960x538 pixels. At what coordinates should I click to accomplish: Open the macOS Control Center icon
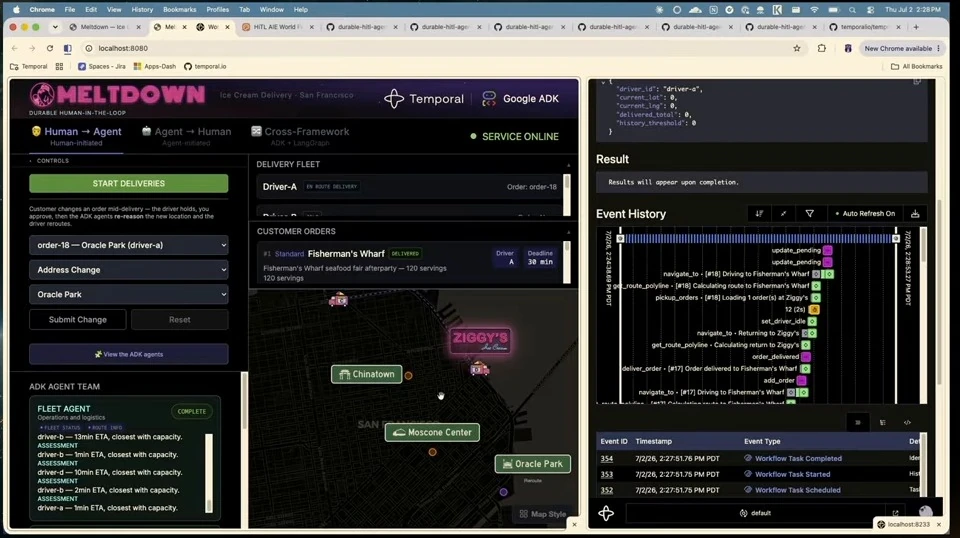[x=870, y=10]
